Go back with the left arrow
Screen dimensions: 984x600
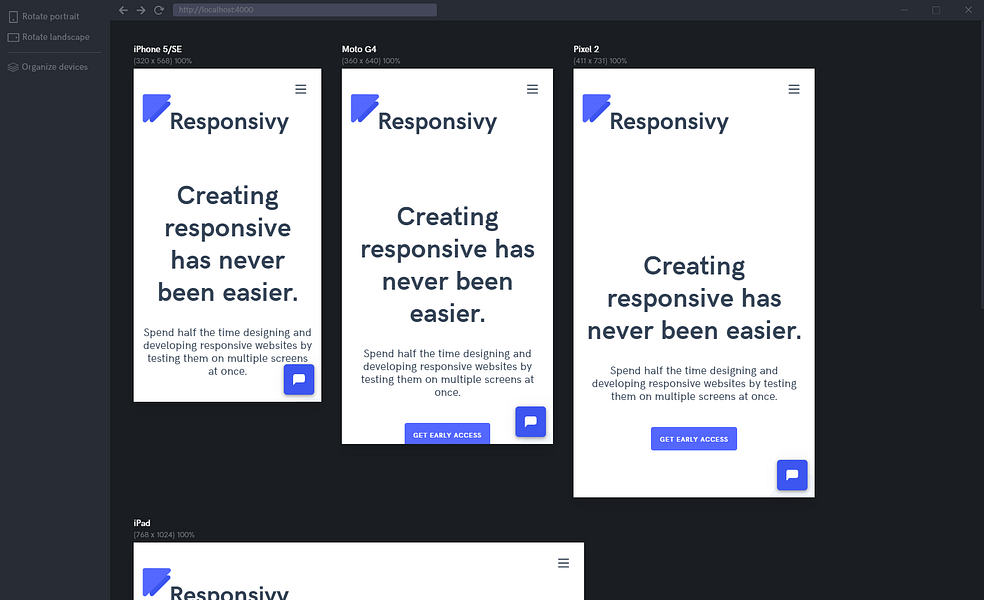pyautogui.click(x=123, y=10)
